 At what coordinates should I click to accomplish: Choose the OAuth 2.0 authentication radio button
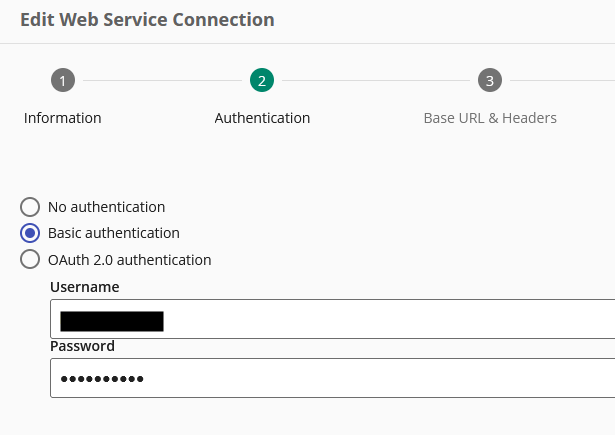click(x=30, y=259)
